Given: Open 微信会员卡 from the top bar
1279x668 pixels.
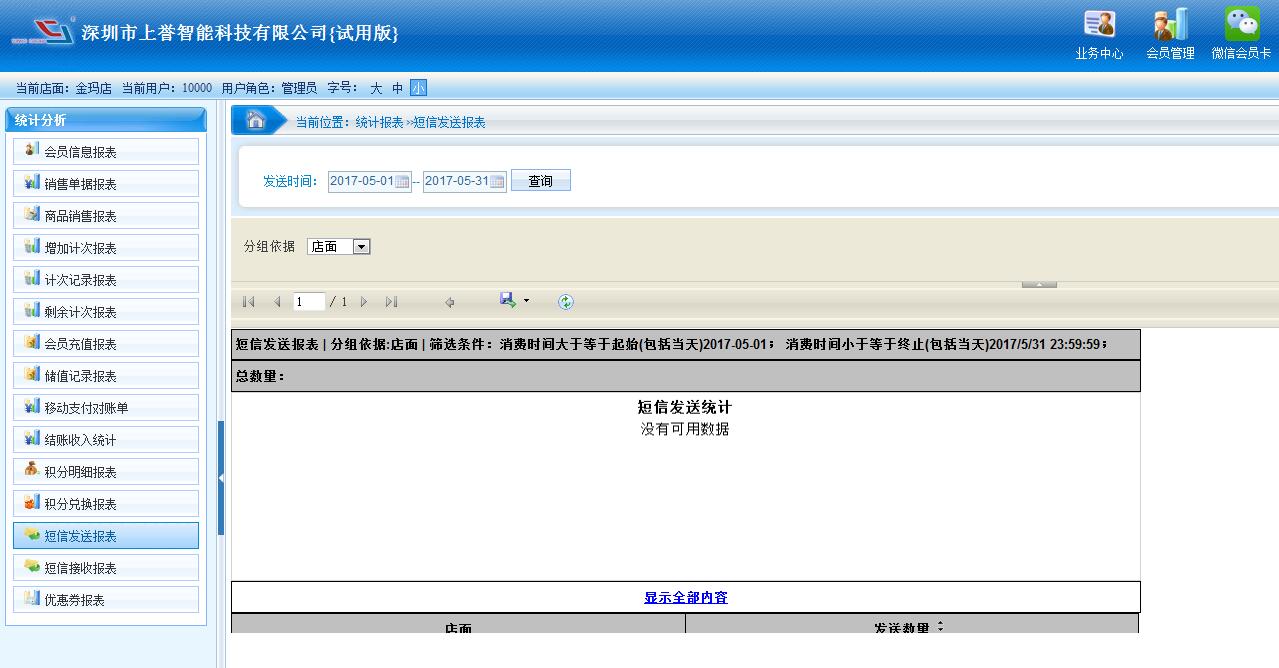Looking at the screenshot, I should (x=1241, y=33).
